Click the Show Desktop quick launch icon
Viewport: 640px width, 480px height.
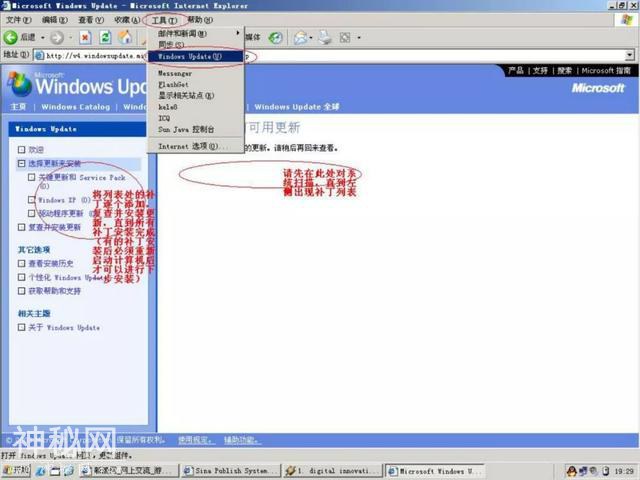click(55, 471)
